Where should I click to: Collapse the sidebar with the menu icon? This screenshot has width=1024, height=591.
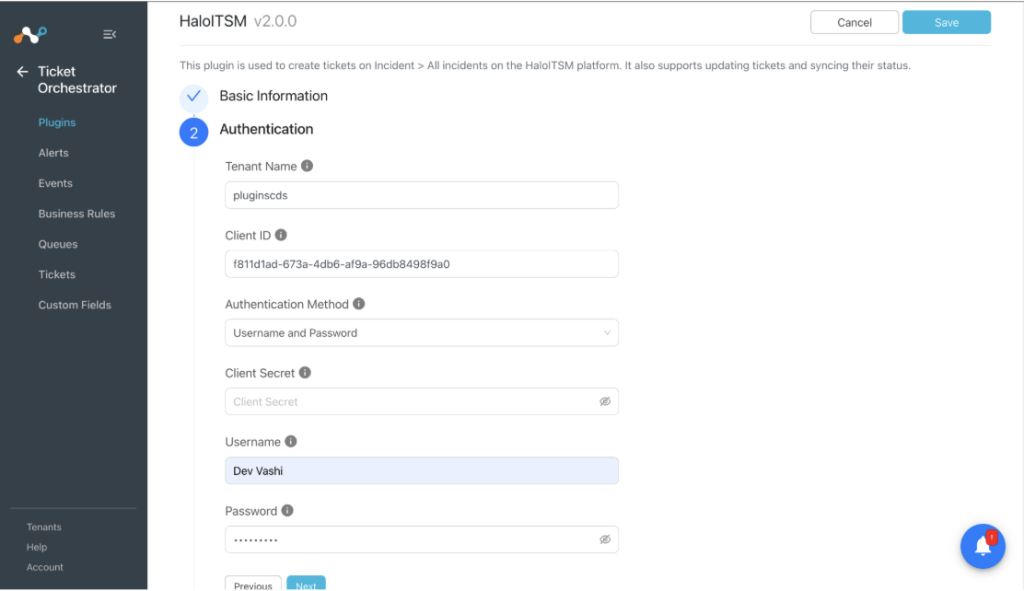[110, 34]
